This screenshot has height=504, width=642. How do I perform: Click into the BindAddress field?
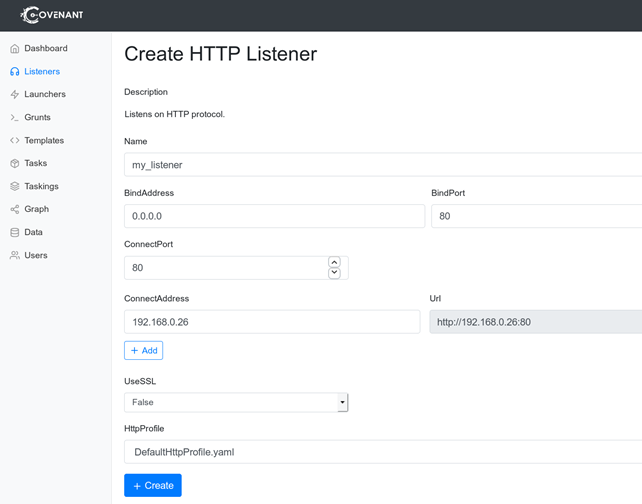(274, 216)
